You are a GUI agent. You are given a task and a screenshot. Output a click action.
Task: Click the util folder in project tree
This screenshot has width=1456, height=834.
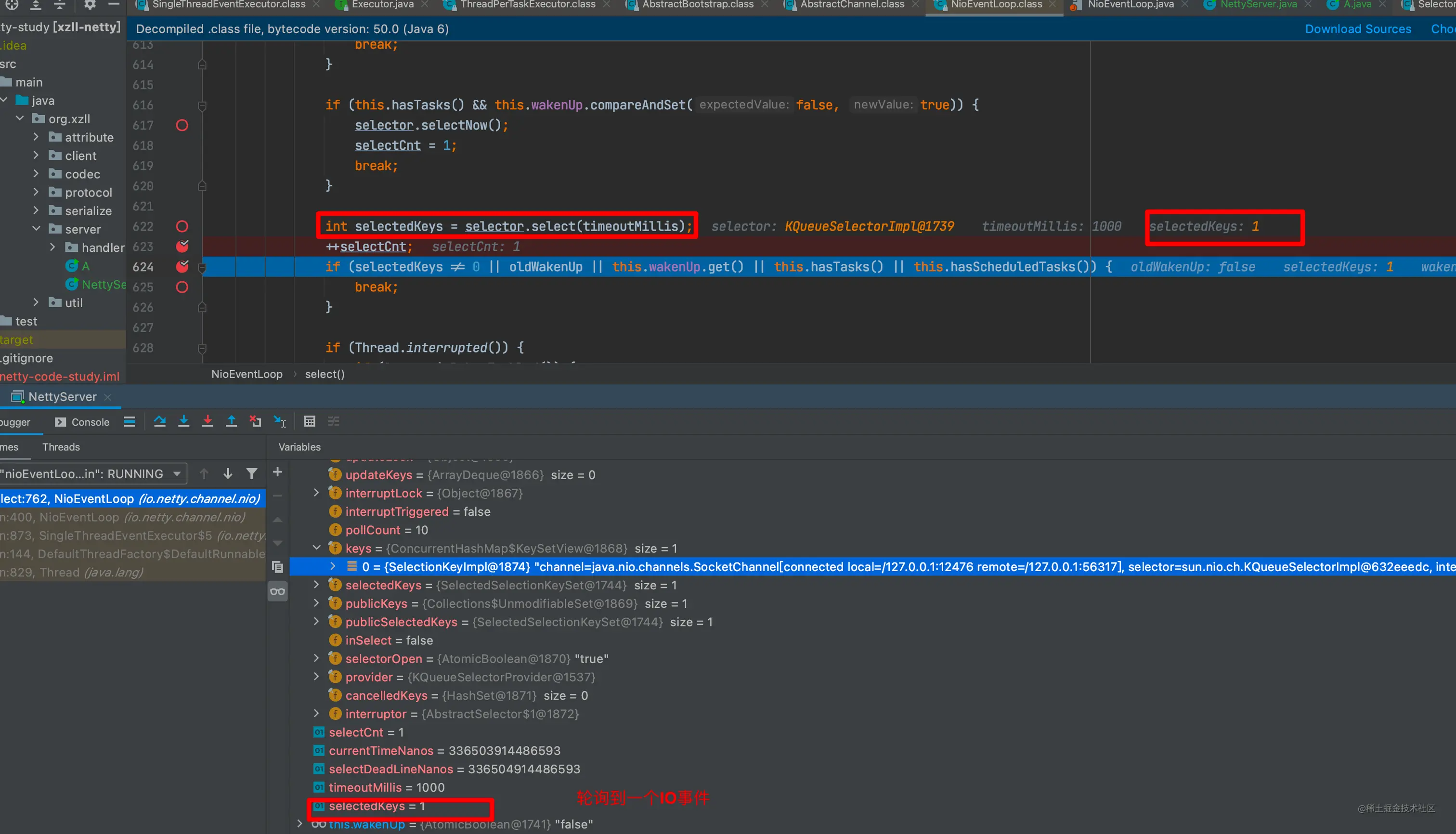[73, 302]
